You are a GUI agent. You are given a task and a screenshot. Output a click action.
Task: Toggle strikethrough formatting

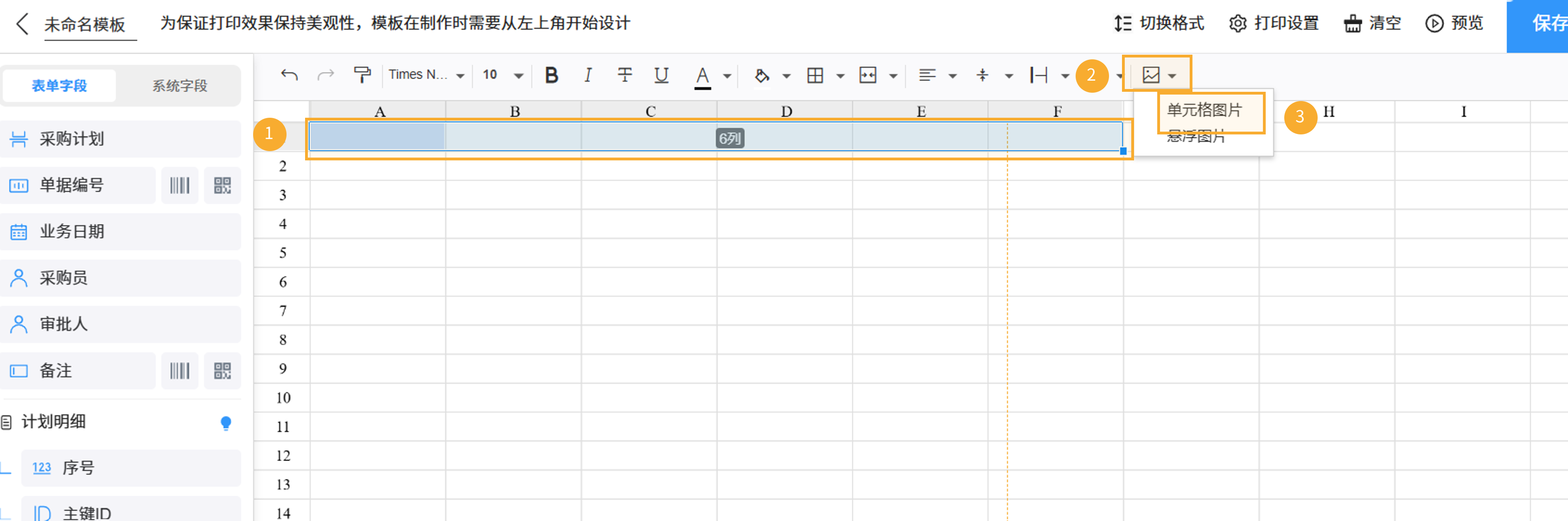click(625, 75)
